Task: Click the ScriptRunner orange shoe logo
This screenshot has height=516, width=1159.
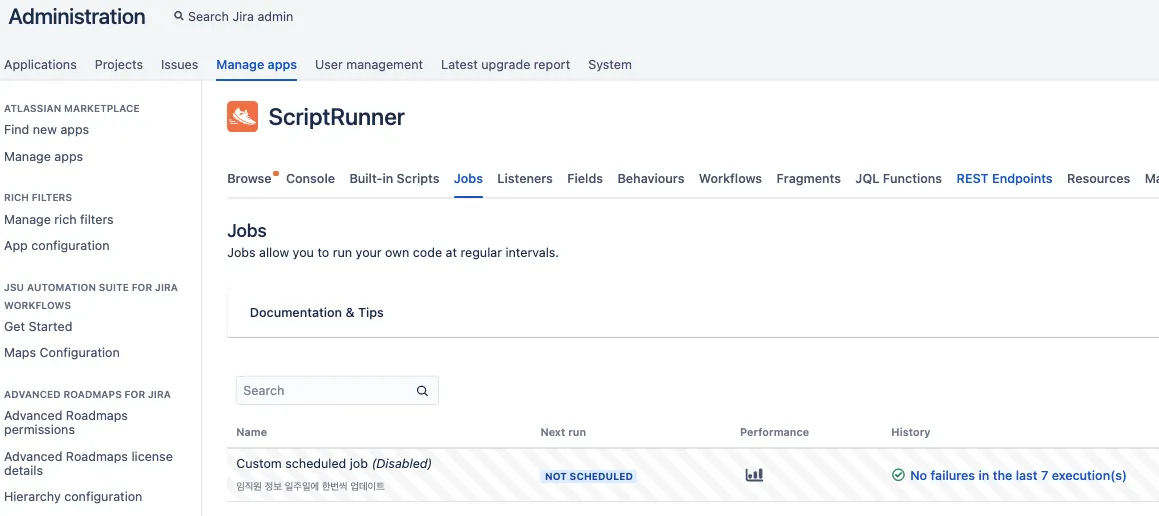Action: tap(242, 117)
